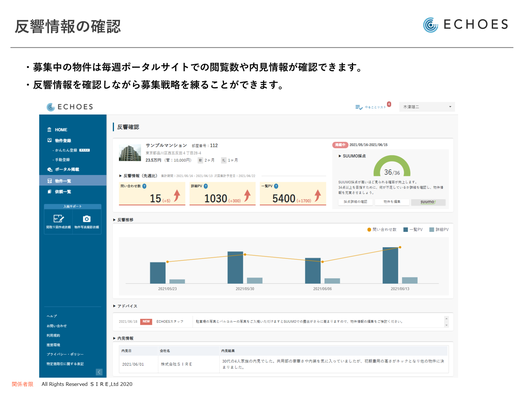Click the dark bar for 2021/05/30

click(x=235, y=267)
